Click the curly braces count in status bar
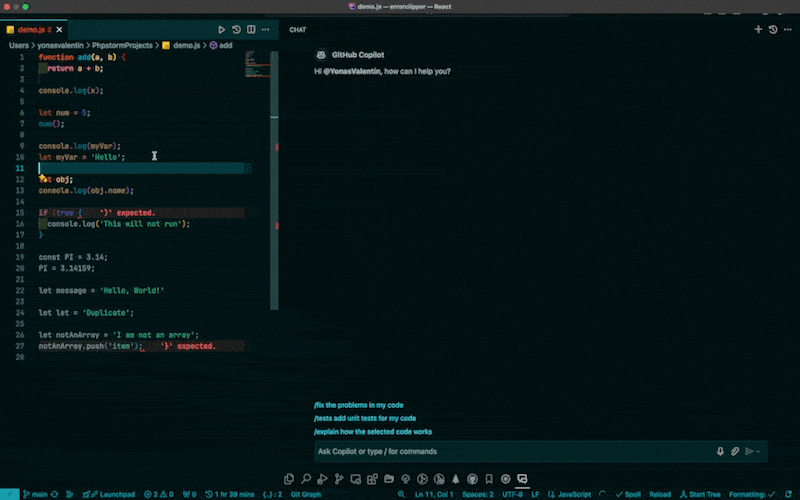Viewport: 800px width, 500px height. click(272, 494)
